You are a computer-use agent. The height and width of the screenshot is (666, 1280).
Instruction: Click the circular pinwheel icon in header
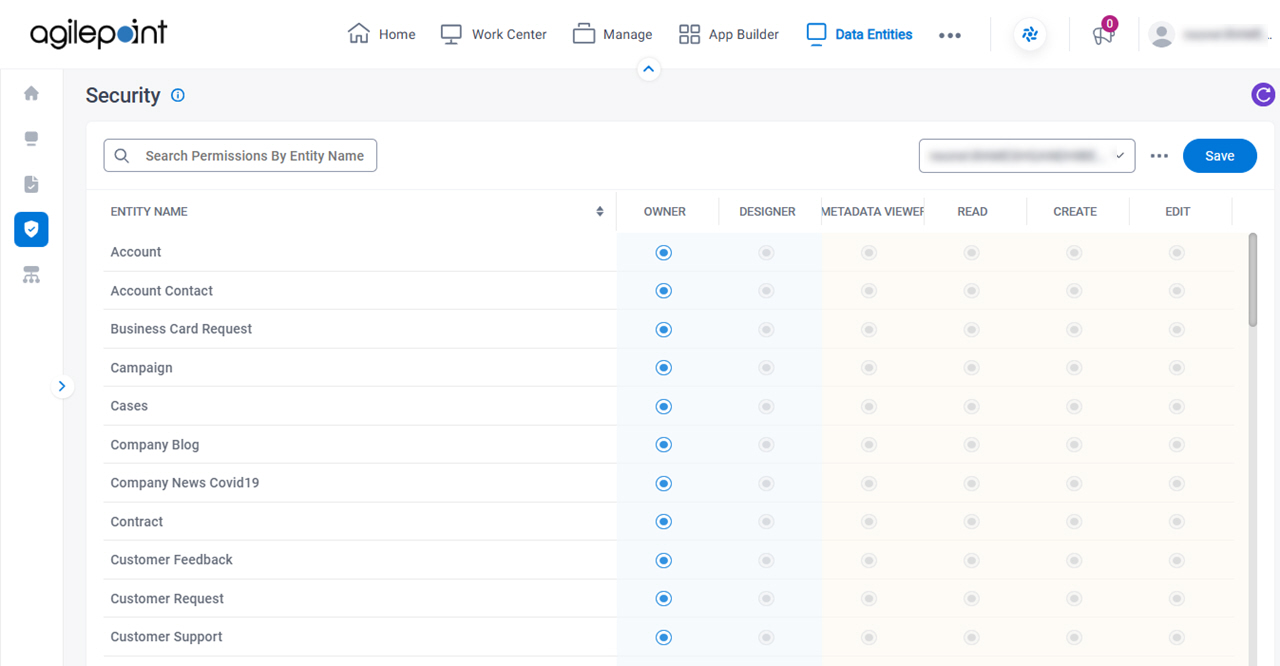1030,35
